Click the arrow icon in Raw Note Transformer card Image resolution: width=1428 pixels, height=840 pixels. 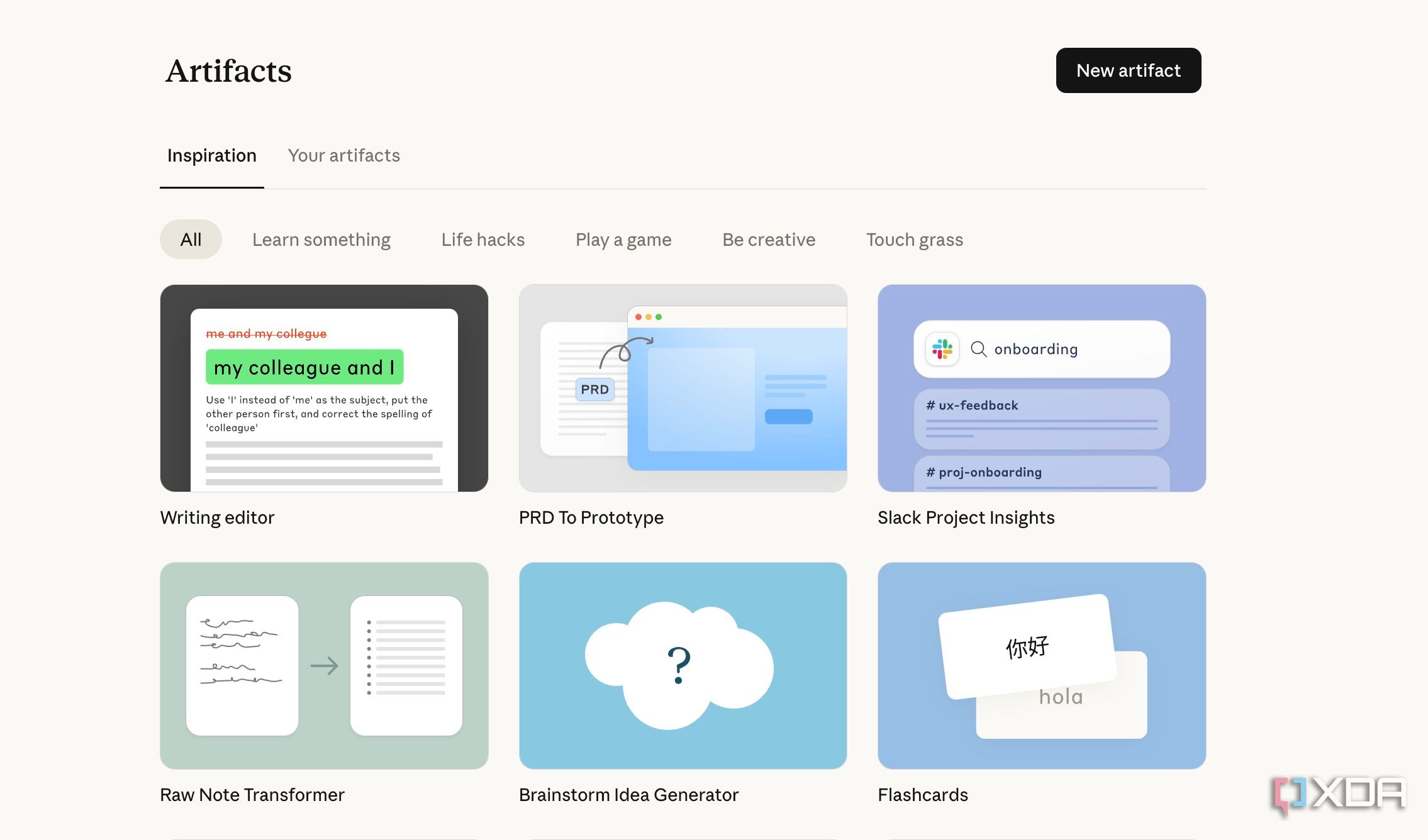(325, 665)
